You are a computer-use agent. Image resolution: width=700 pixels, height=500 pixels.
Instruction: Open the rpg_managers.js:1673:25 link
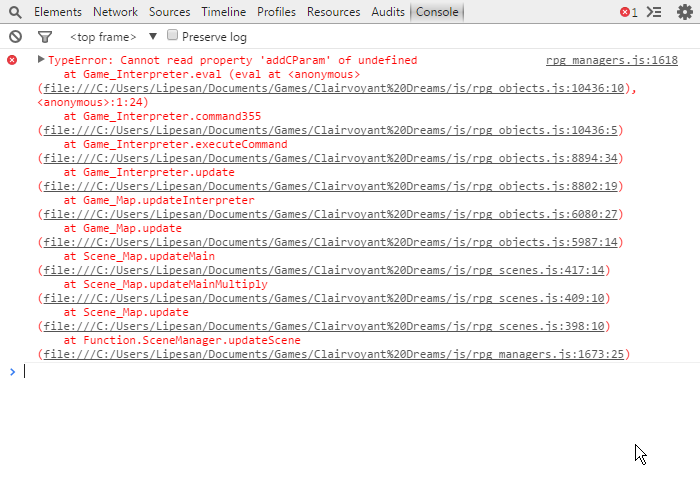(333, 354)
